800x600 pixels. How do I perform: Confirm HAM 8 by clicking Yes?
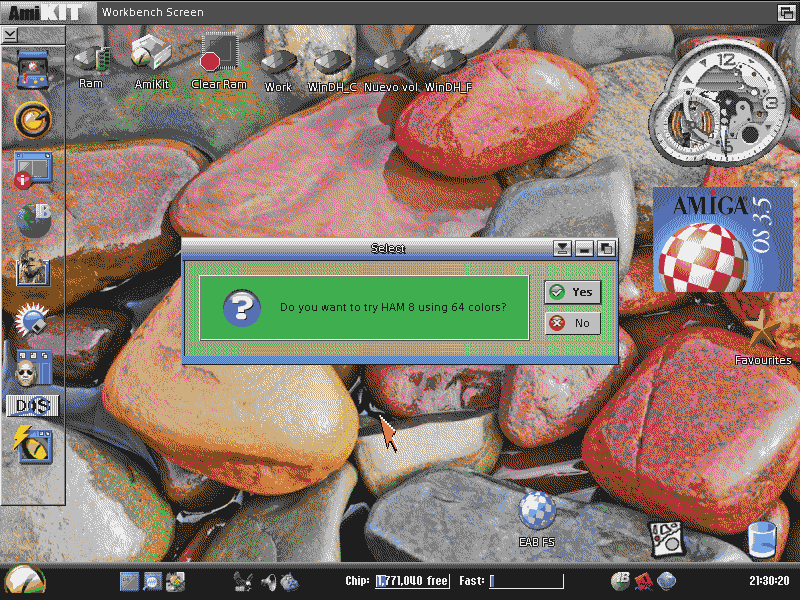[572, 292]
